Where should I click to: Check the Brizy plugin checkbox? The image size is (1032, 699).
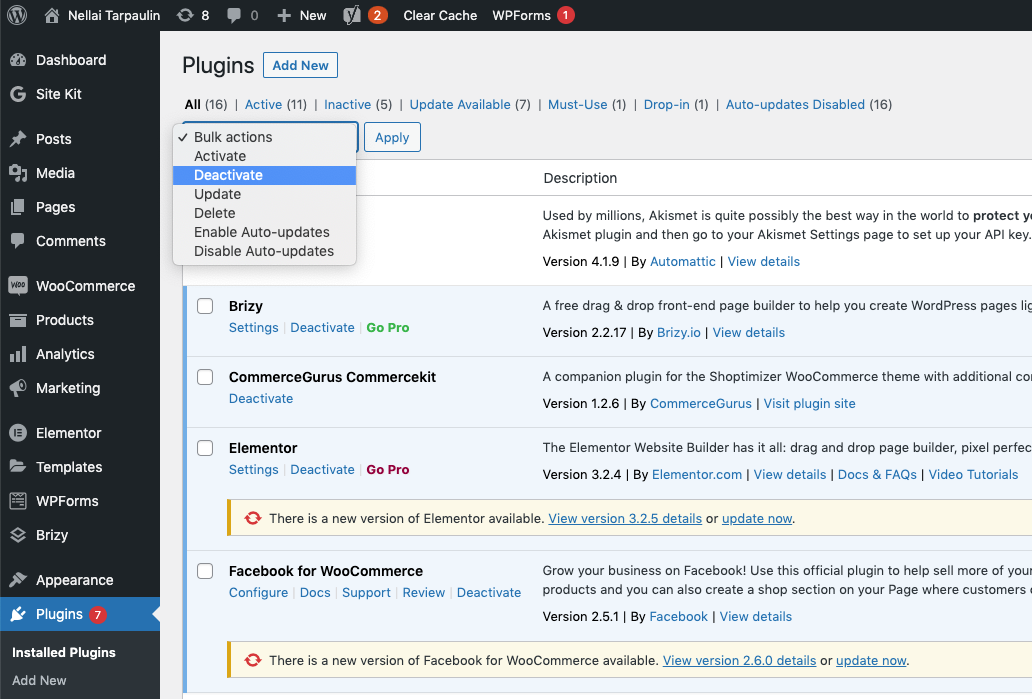[x=205, y=306]
